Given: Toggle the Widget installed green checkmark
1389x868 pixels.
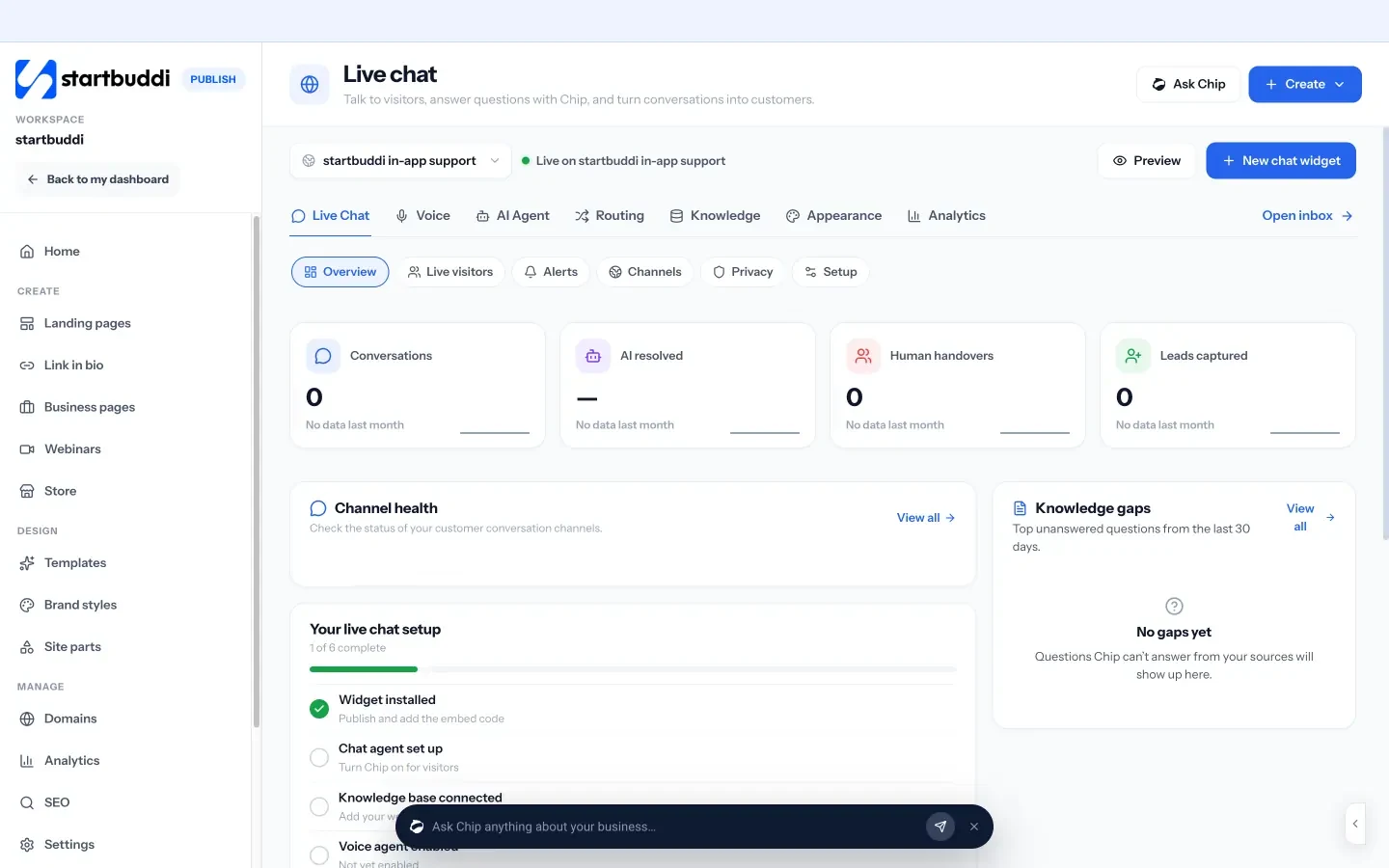Looking at the screenshot, I should 319,709.
